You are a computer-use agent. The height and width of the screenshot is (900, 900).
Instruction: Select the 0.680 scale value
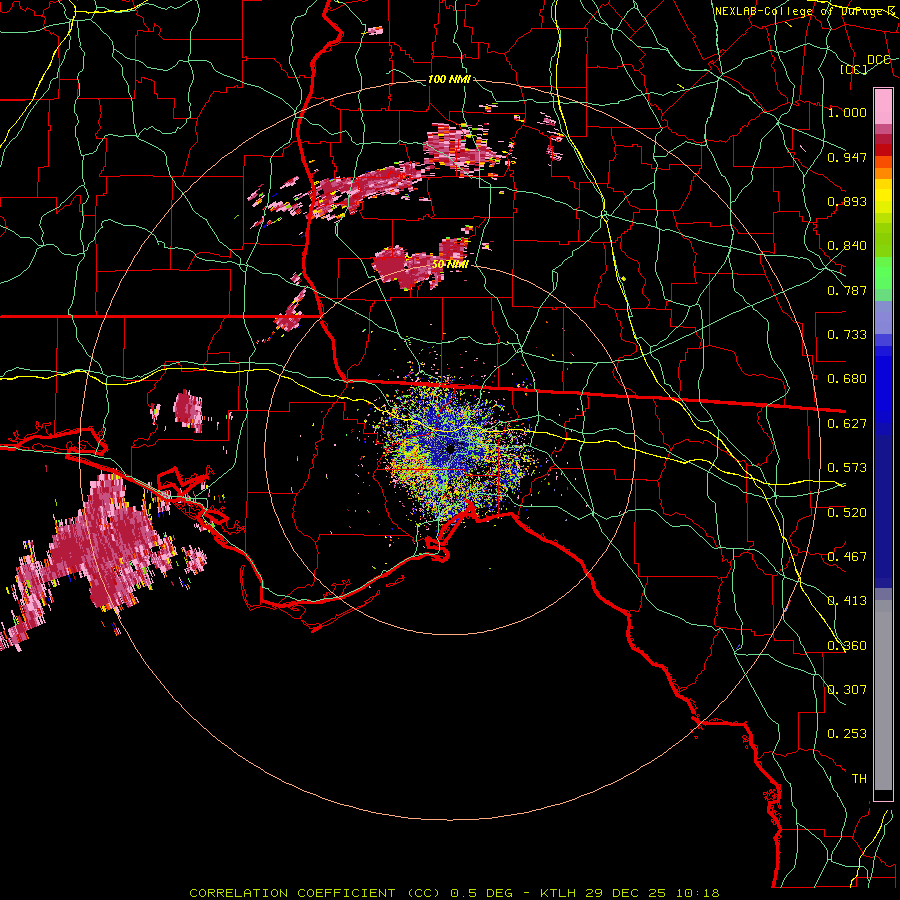click(847, 379)
